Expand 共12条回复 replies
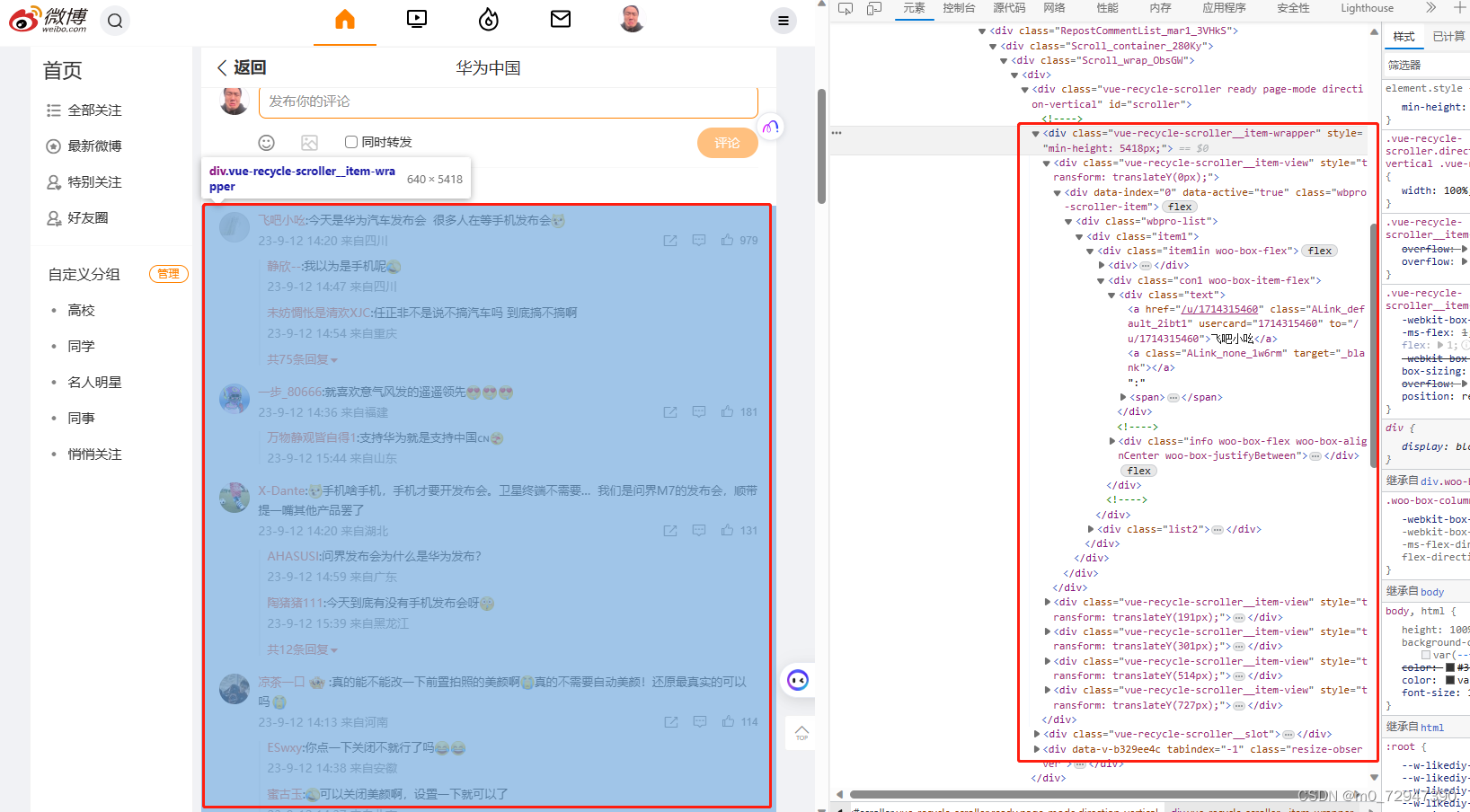This screenshot has height=812, width=1470. 302,649
